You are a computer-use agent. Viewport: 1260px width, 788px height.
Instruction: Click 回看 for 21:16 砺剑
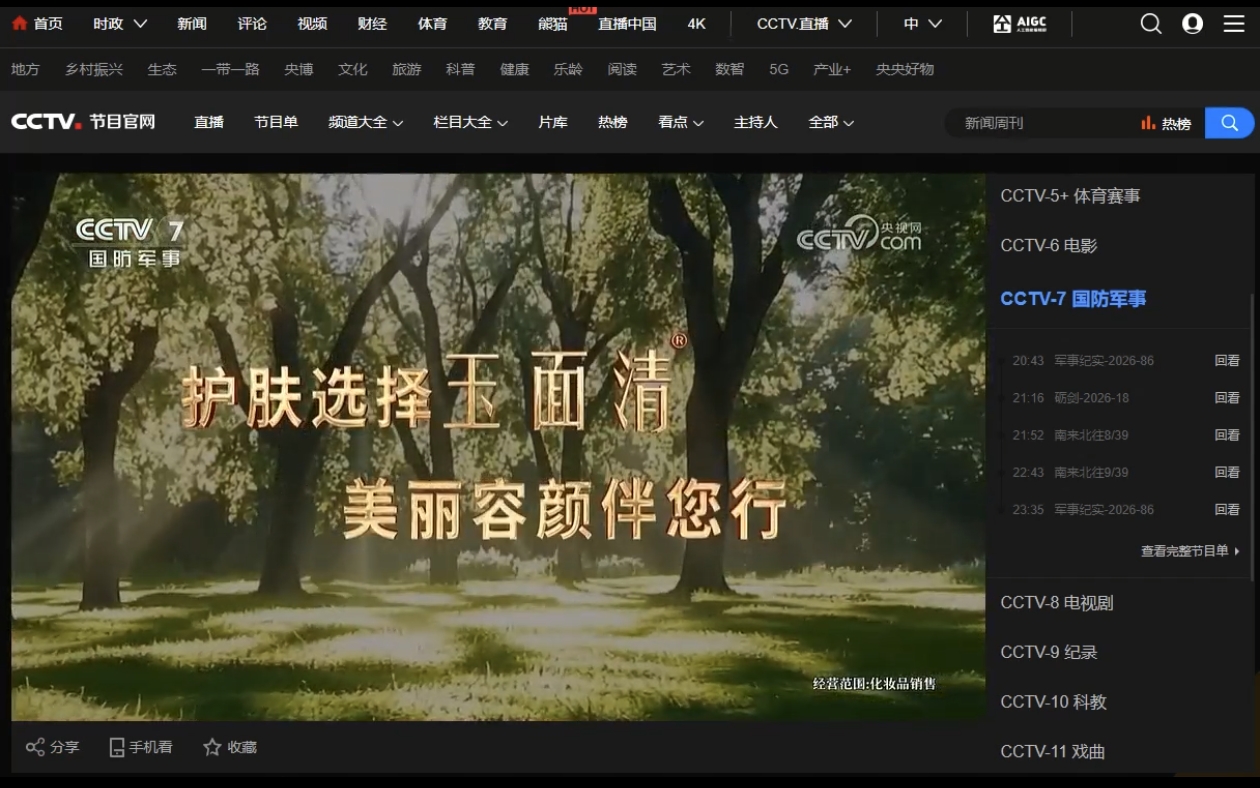pos(1227,398)
